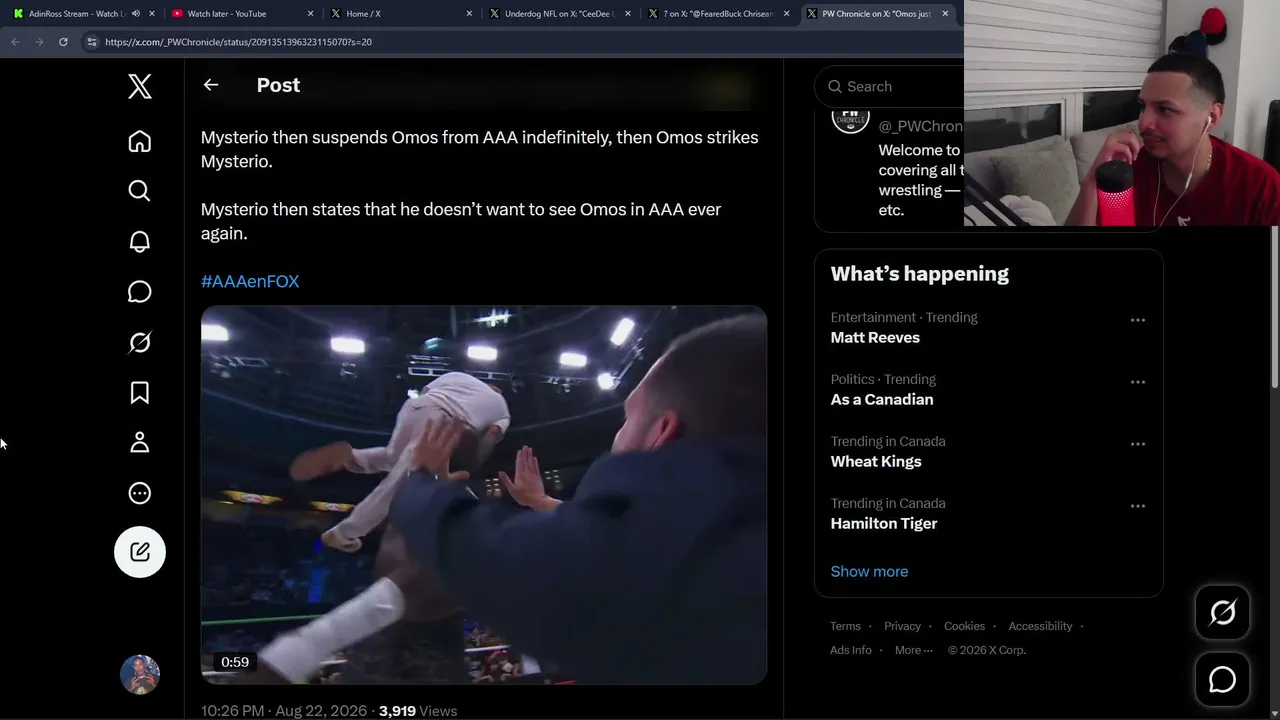This screenshot has width=1280, height=720.
Task: Open more options for Wheat Kings trend
Action: [1138, 444]
